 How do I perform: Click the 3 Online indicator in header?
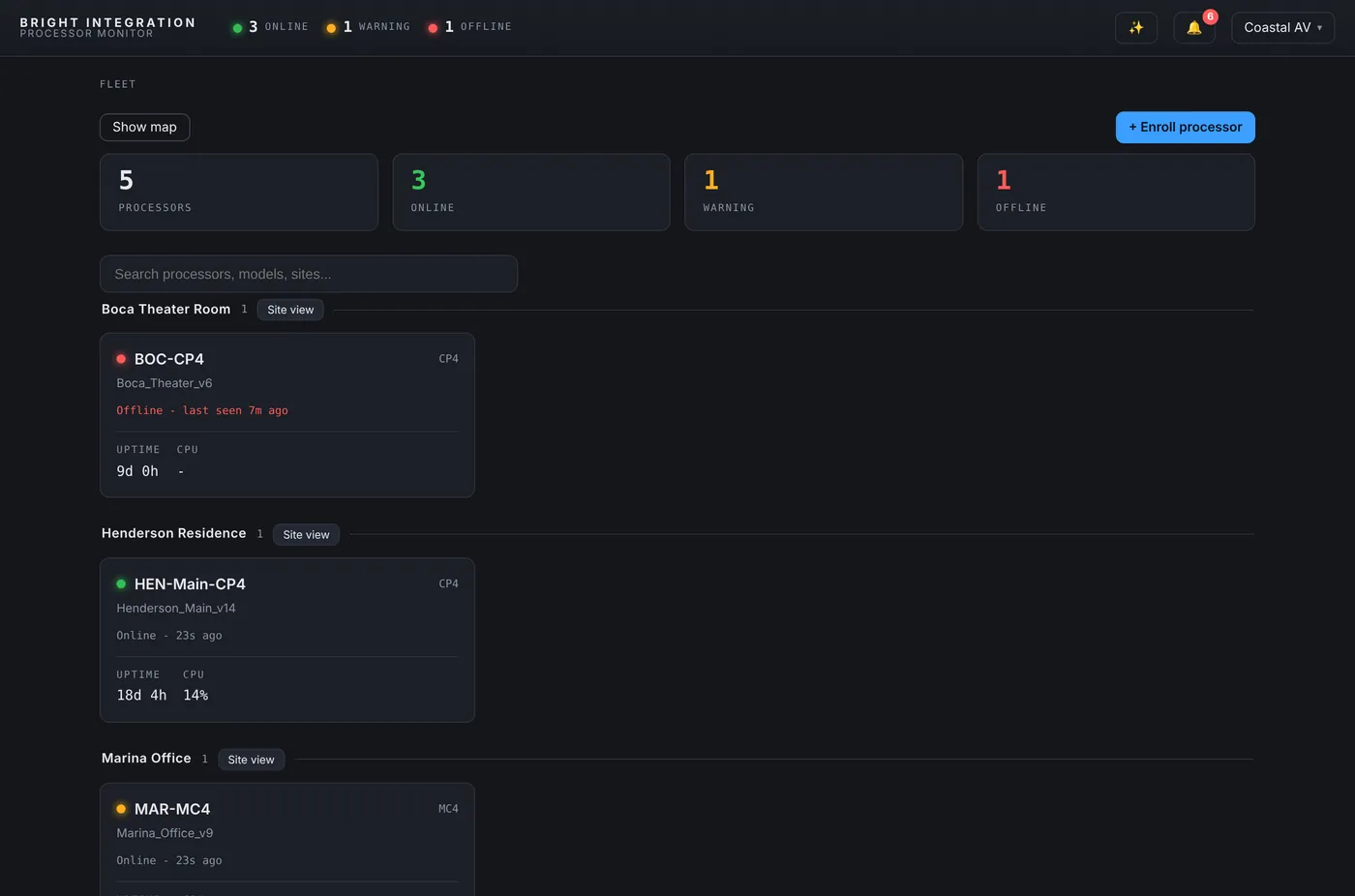(270, 27)
